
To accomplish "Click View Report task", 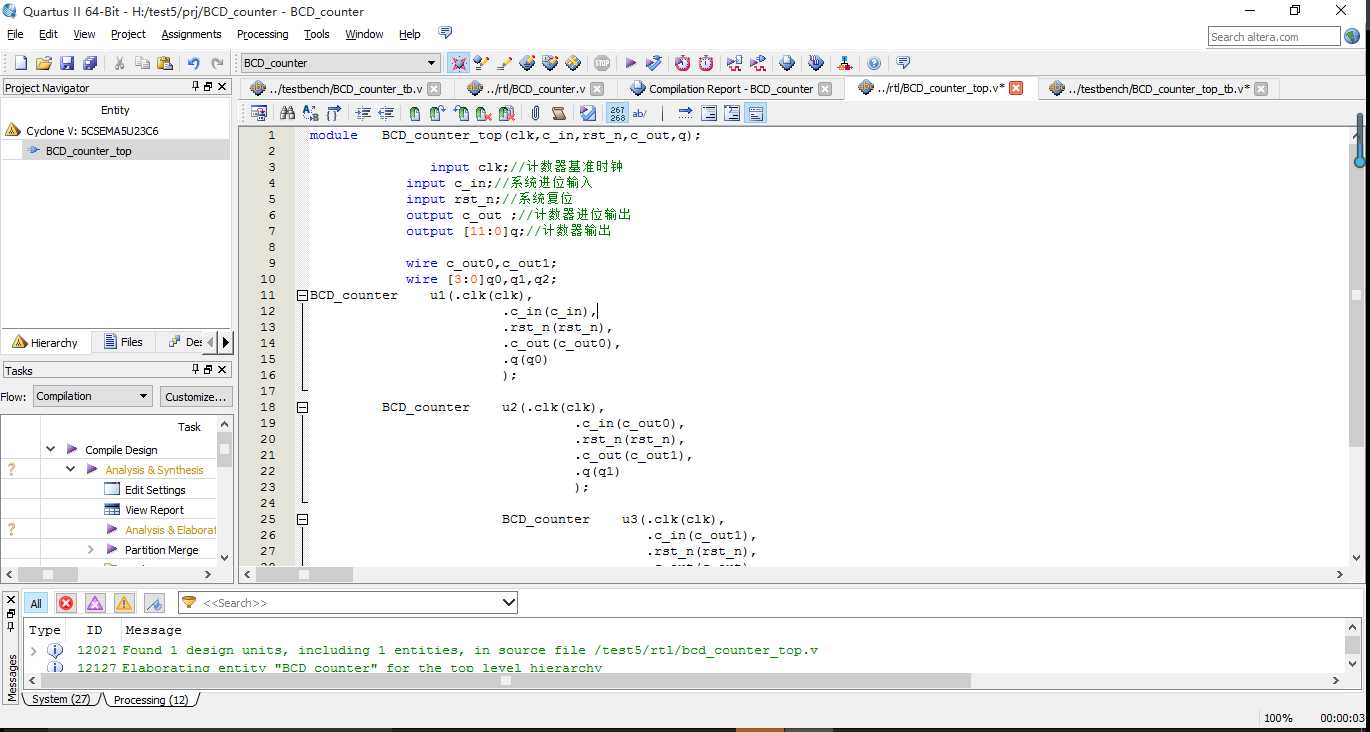I will click(x=155, y=510).
